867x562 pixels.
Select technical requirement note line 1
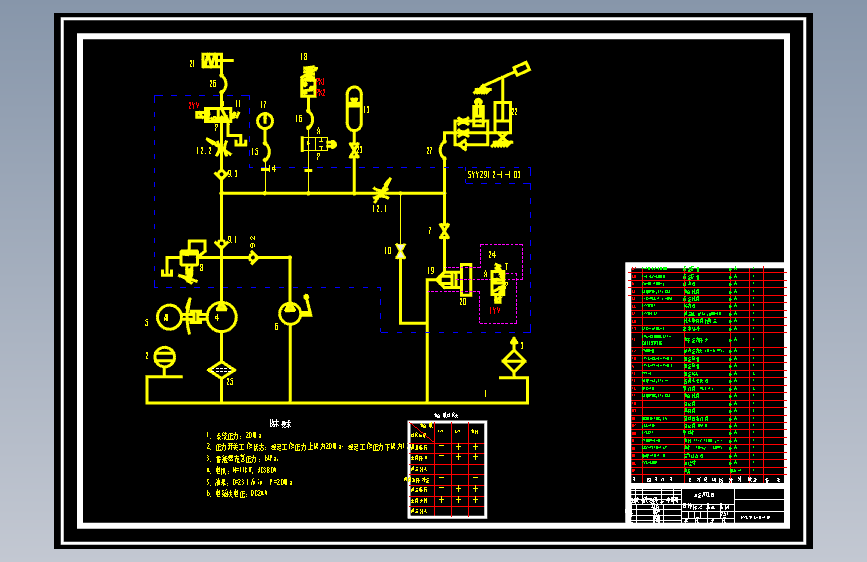pyautogui.click(x=234, y=436)
